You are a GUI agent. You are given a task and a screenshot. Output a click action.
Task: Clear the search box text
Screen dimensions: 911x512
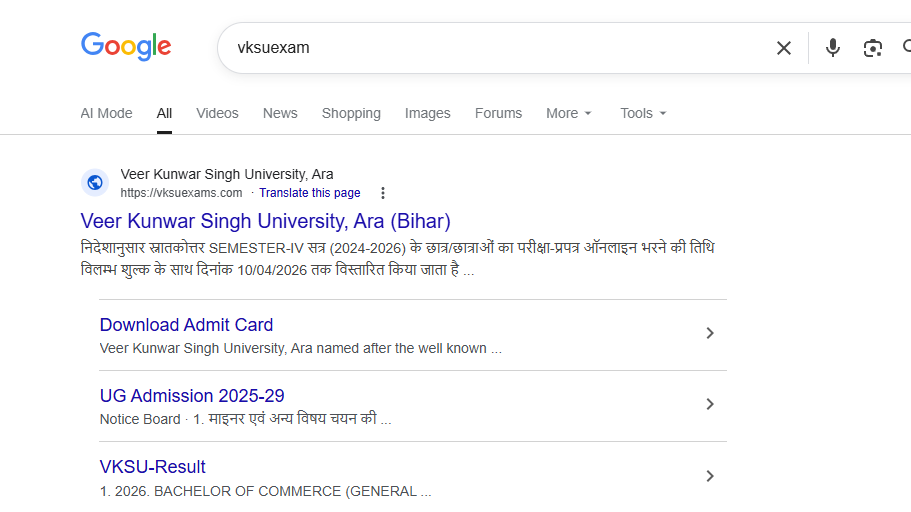(784, 48)
